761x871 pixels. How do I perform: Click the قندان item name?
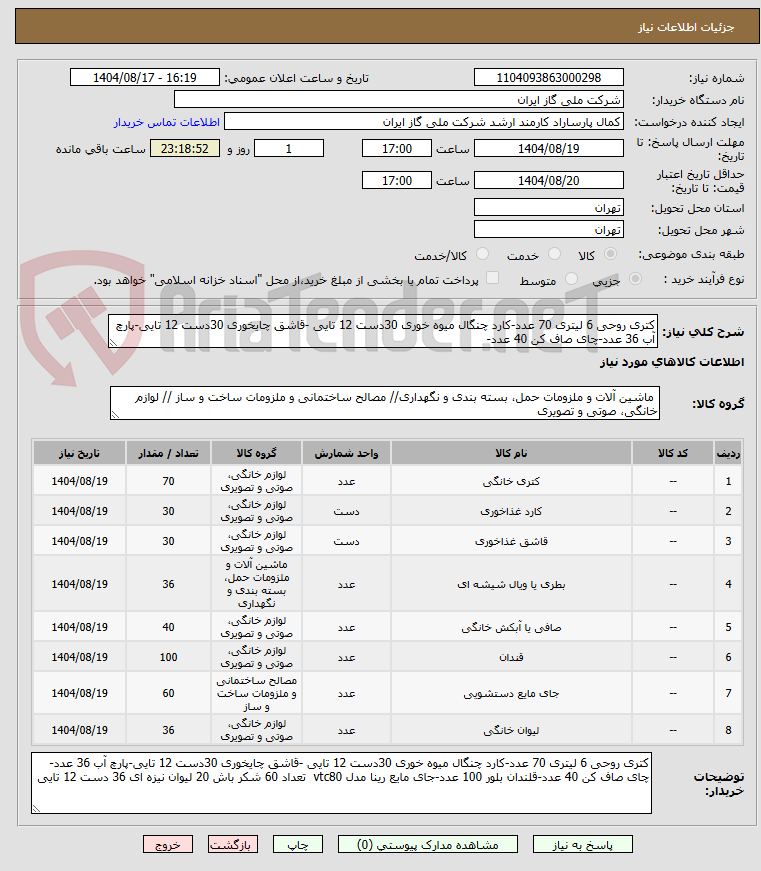click(x=511, y=657)
